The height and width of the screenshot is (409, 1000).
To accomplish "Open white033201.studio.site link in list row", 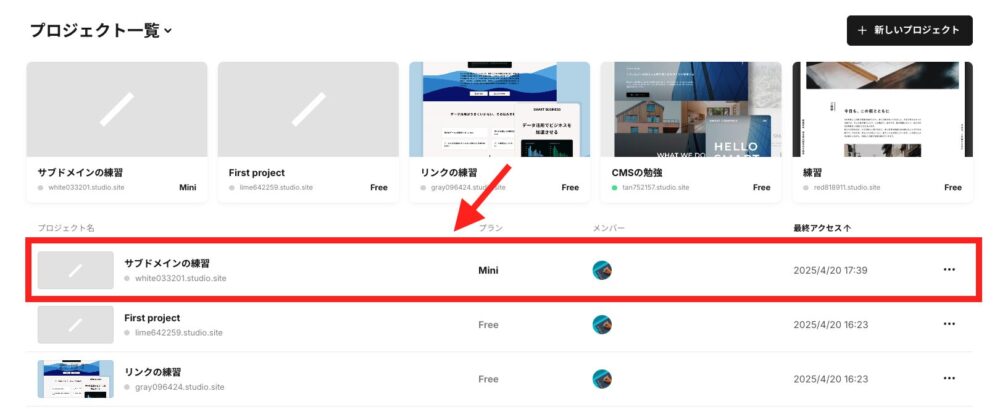I will [180, 279].
